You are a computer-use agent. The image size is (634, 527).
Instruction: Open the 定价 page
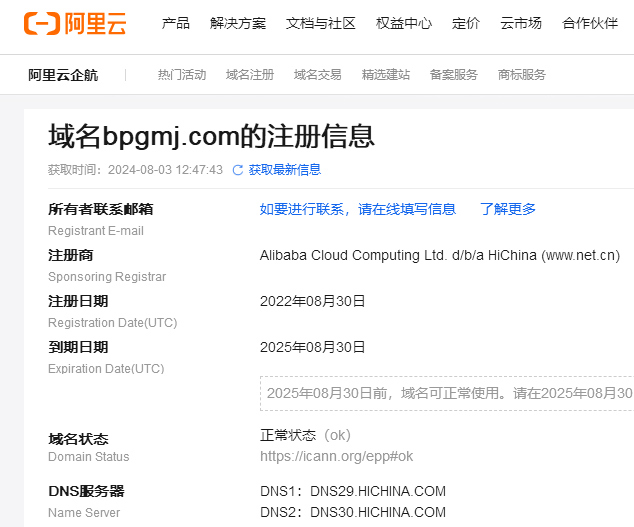(x=466, y=23)
